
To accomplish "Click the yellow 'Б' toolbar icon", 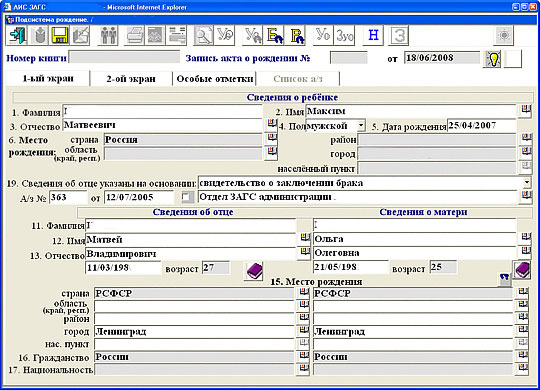I will point(274,35).
